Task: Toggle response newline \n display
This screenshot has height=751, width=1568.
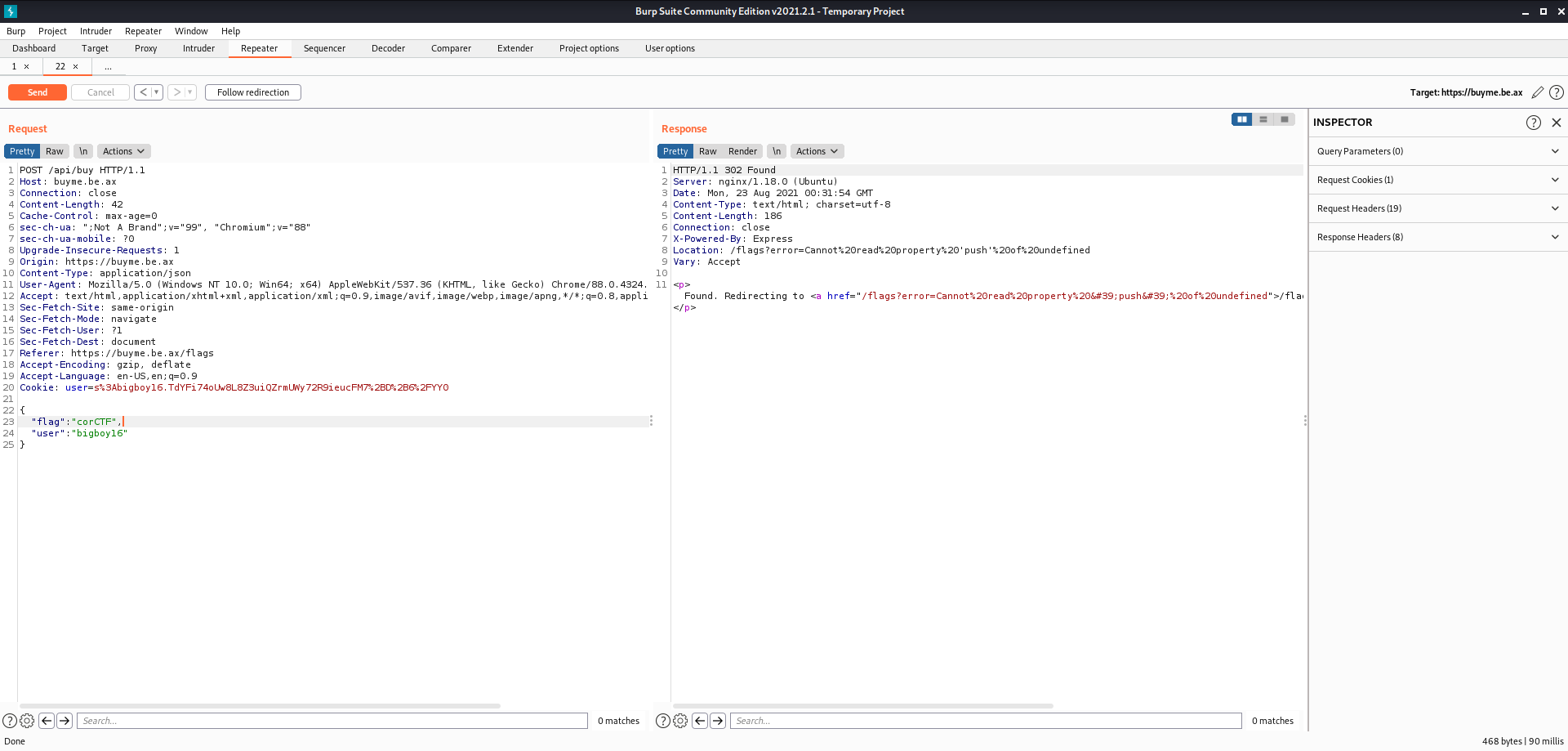Action: (777, 151)
